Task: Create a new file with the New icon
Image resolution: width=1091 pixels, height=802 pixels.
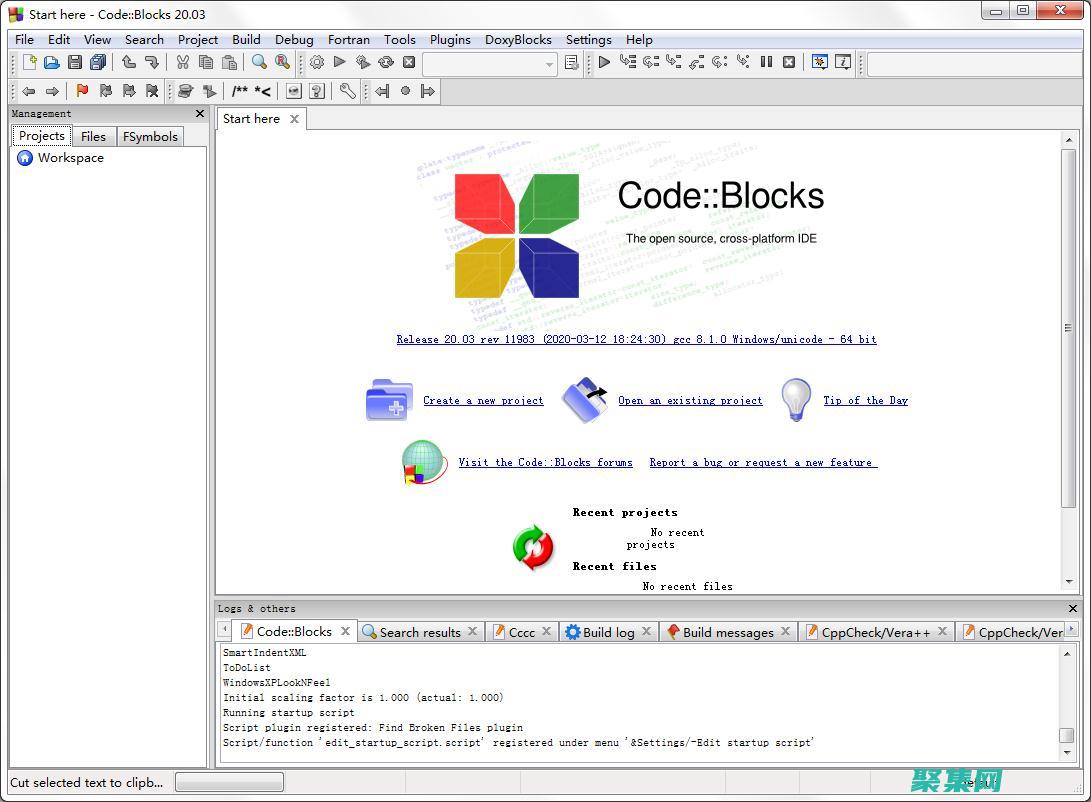Action: 28,62
